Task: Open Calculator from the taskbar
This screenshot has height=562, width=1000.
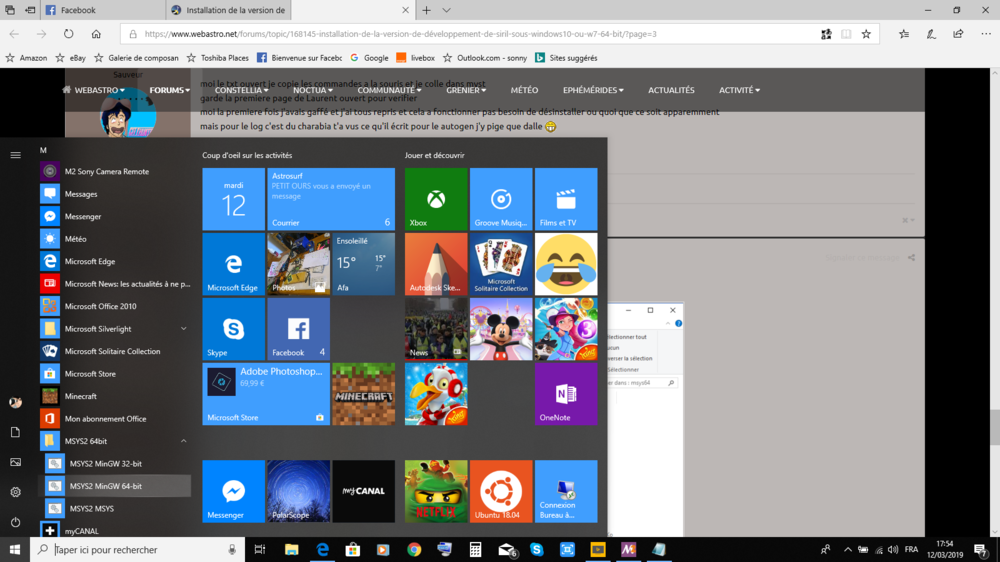Action: (x=475, y=549)
